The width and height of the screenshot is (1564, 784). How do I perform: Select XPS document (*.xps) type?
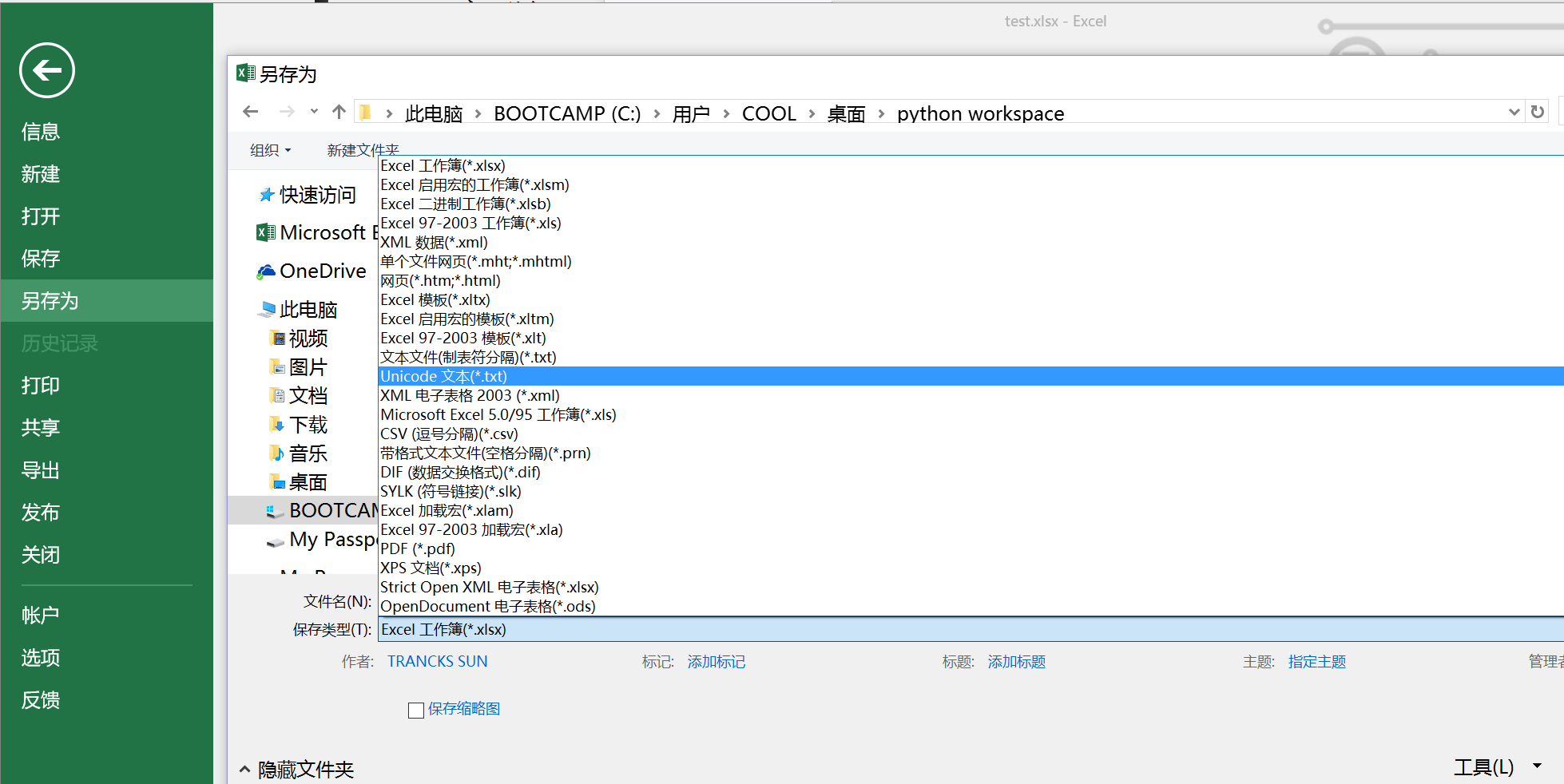point(971,568)
